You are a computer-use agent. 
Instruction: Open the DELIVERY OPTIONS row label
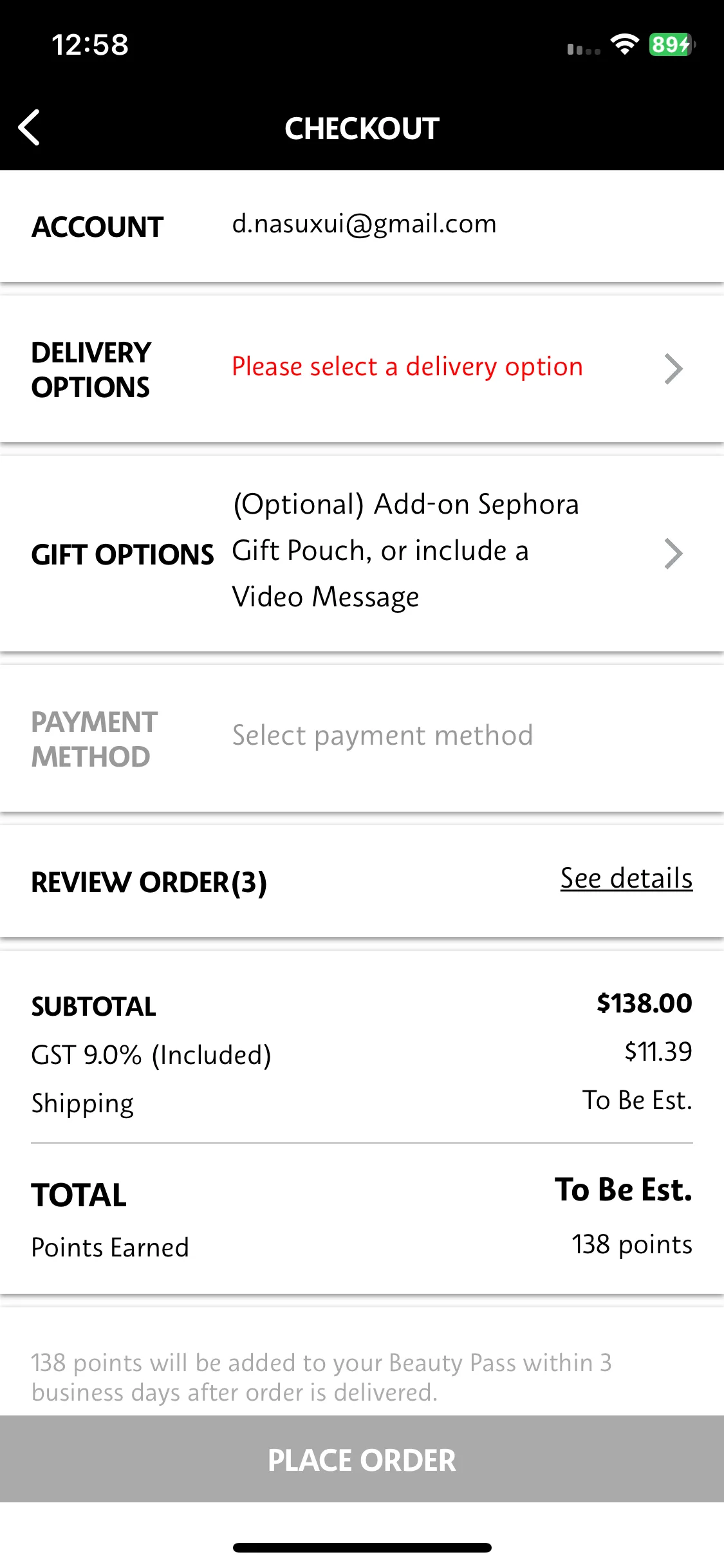[x=91, y=370]
